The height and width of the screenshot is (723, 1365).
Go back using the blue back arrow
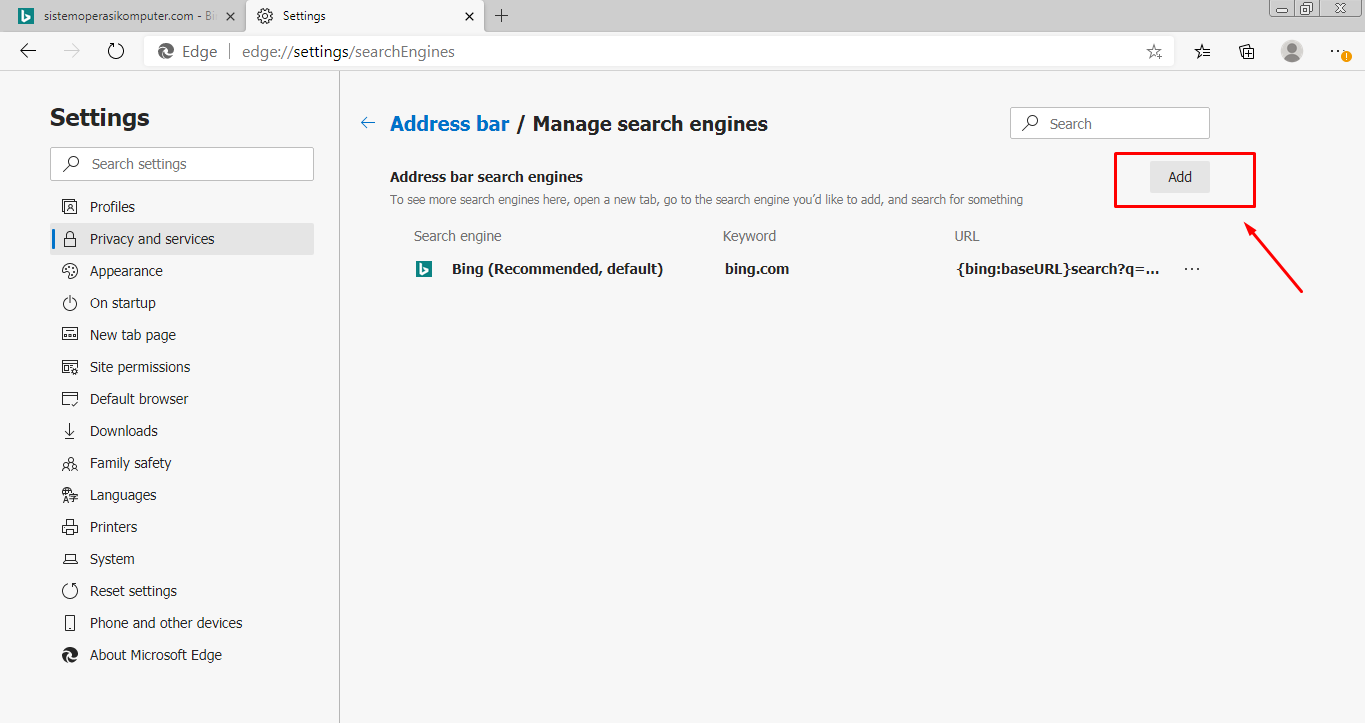[x=367, y=121]
